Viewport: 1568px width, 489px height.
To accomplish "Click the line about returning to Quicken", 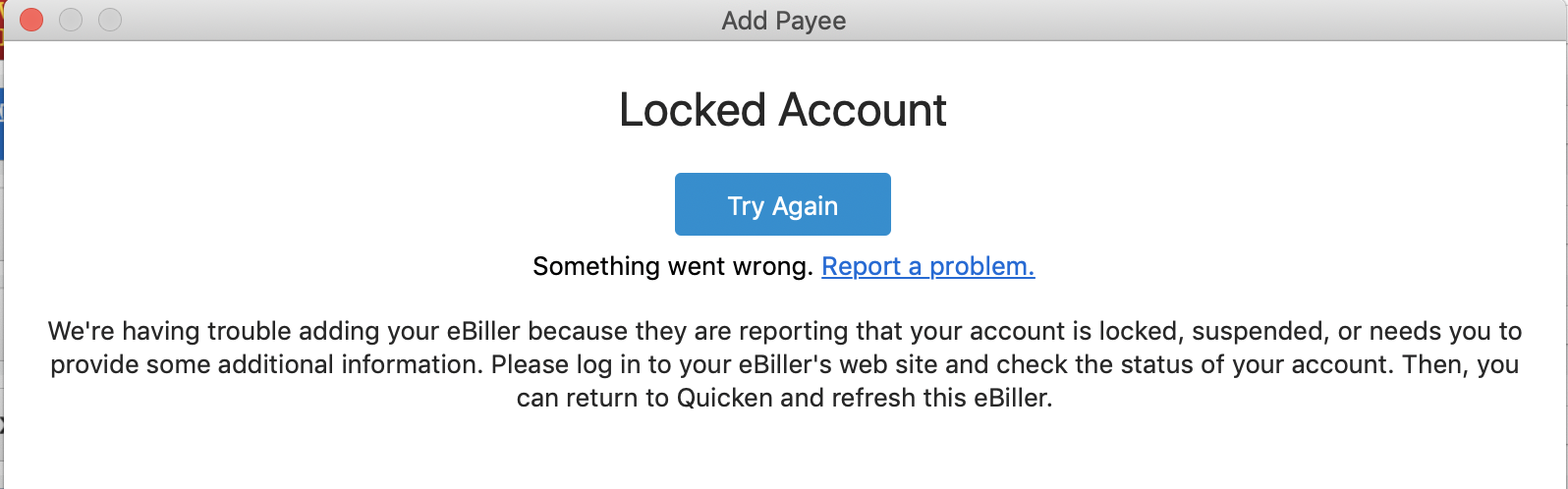I will point(784,398).
